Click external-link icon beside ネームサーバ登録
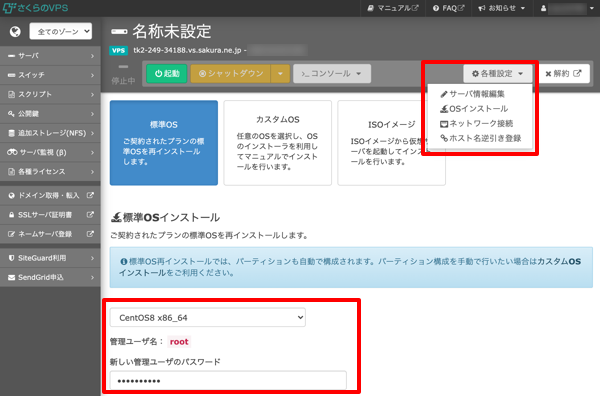Image resolution: width=600 pixels, height=396 pixels. tap(90, 234)
